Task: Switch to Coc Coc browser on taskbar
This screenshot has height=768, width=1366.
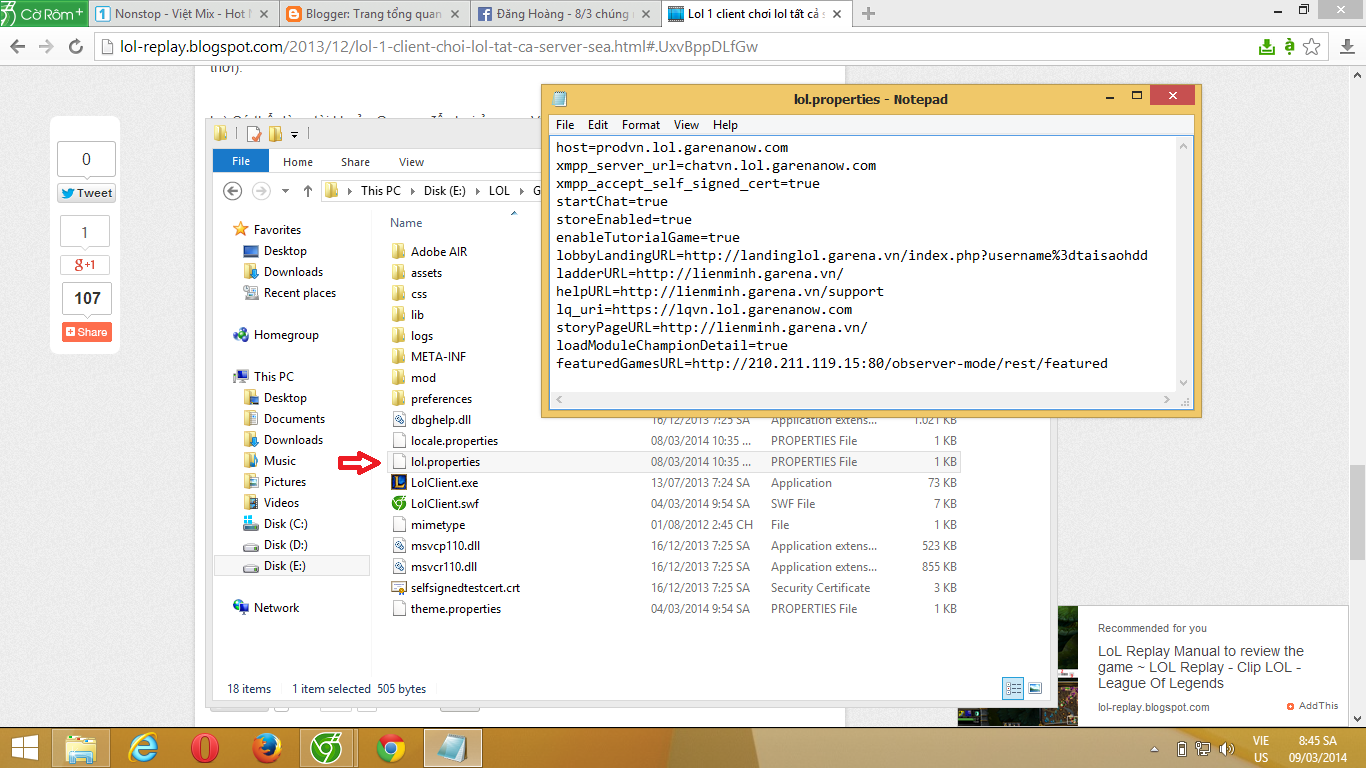Action: 327,748
